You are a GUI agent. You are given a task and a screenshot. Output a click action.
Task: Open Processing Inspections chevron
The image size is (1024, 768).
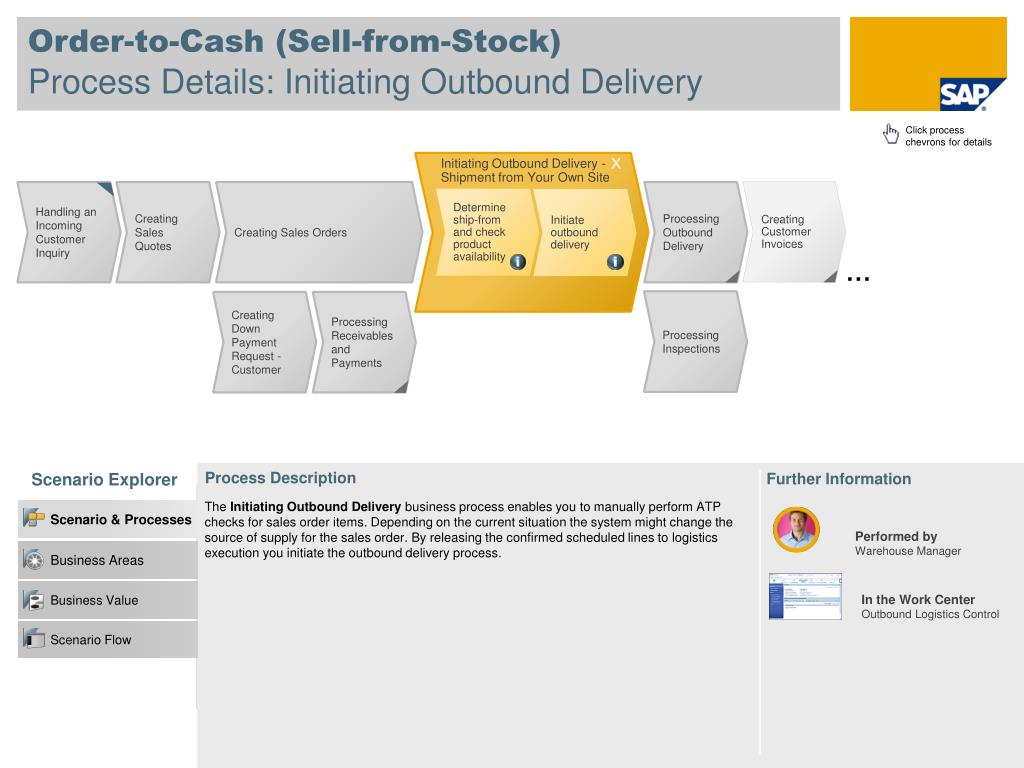point(695,342)
